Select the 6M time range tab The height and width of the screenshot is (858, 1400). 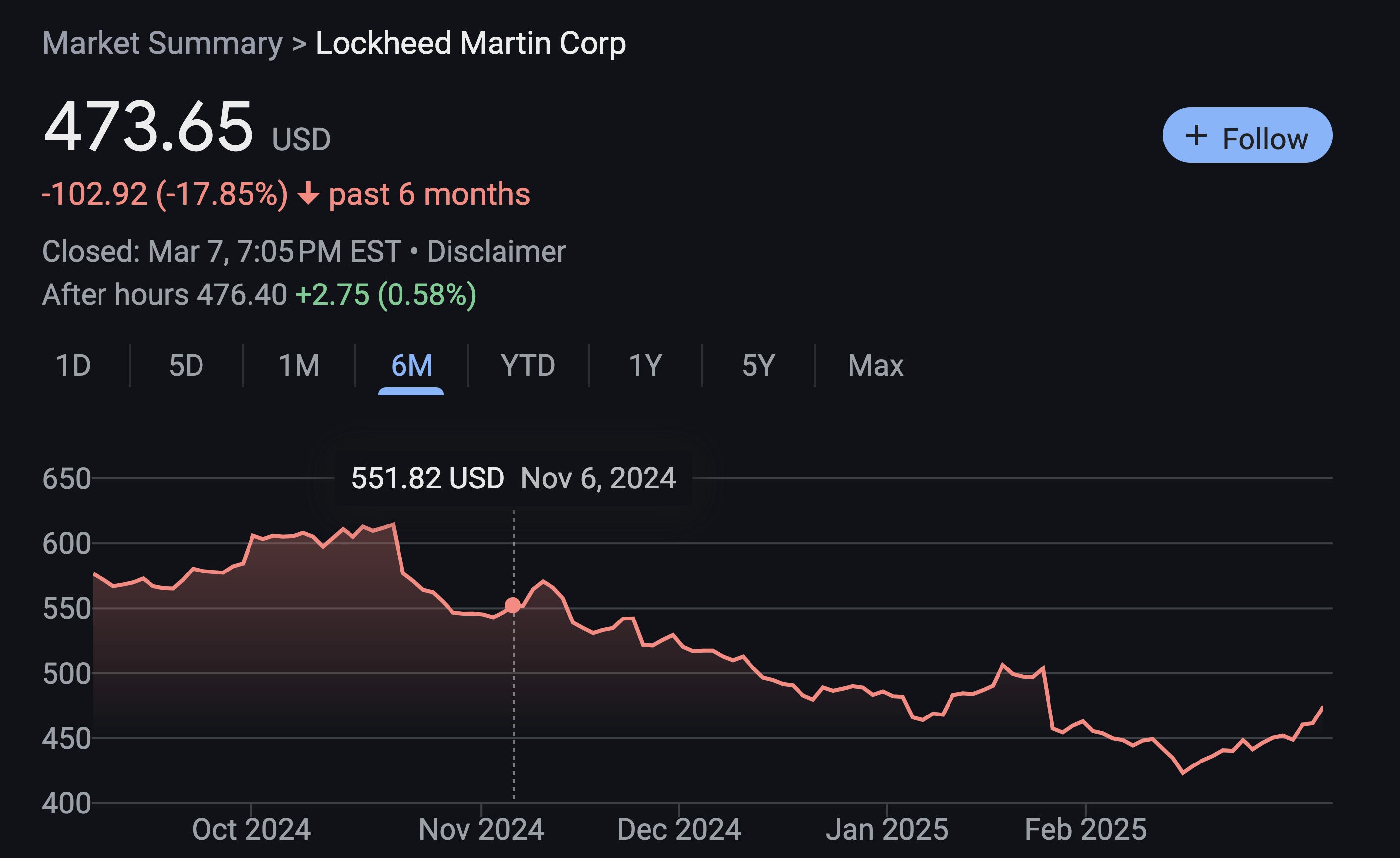(411, 365)
